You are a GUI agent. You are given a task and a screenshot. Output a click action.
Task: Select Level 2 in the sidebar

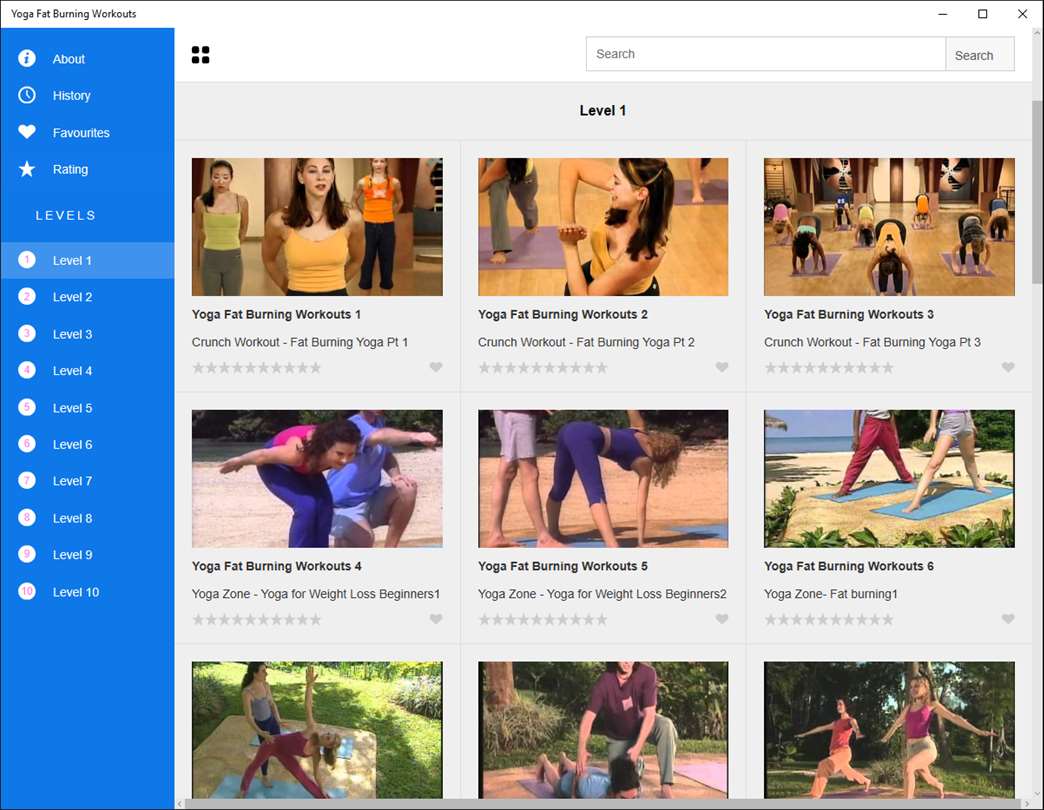tap(87, 297)
